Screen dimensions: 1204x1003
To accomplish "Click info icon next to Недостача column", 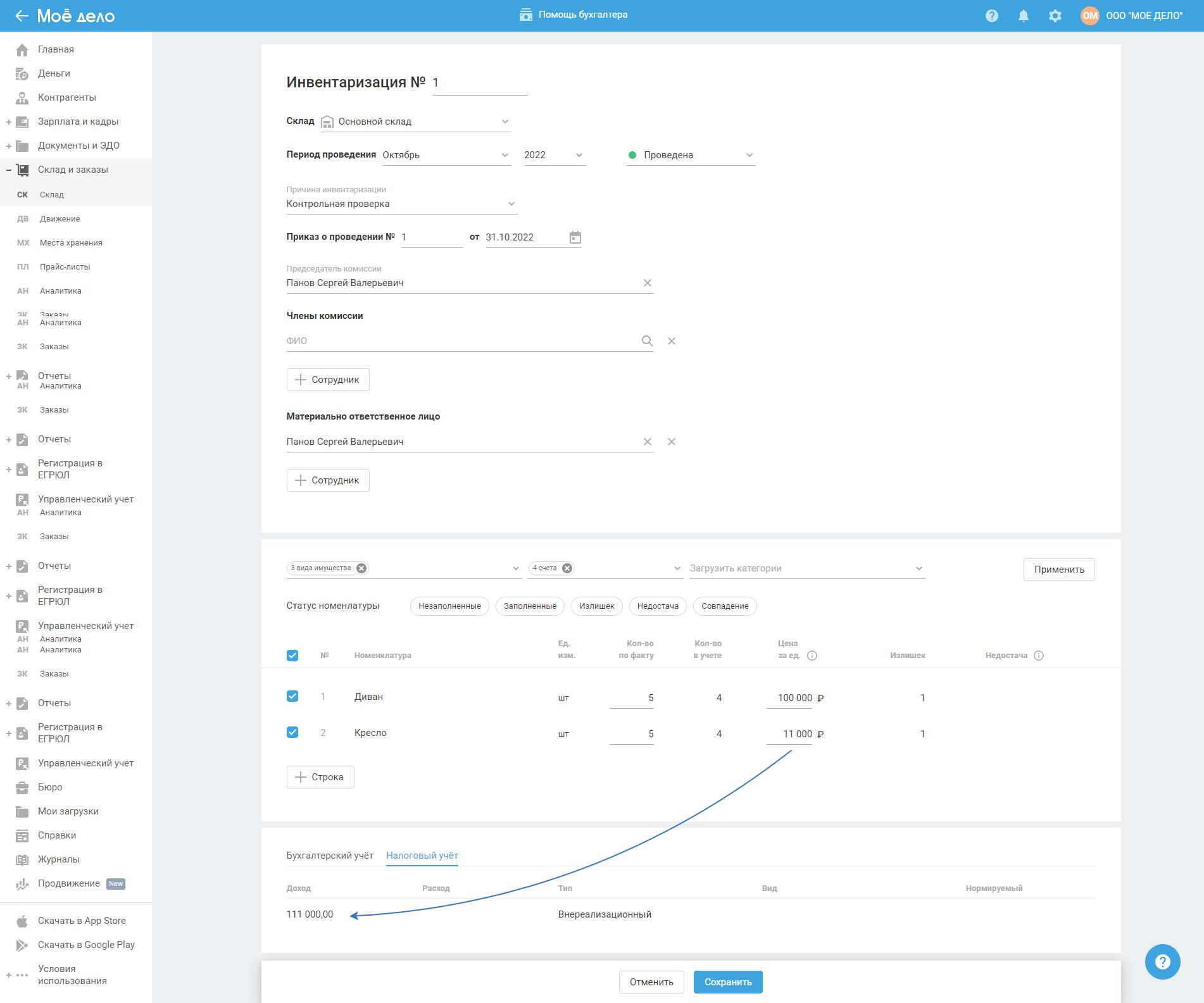I will [x=1039, y=656].
